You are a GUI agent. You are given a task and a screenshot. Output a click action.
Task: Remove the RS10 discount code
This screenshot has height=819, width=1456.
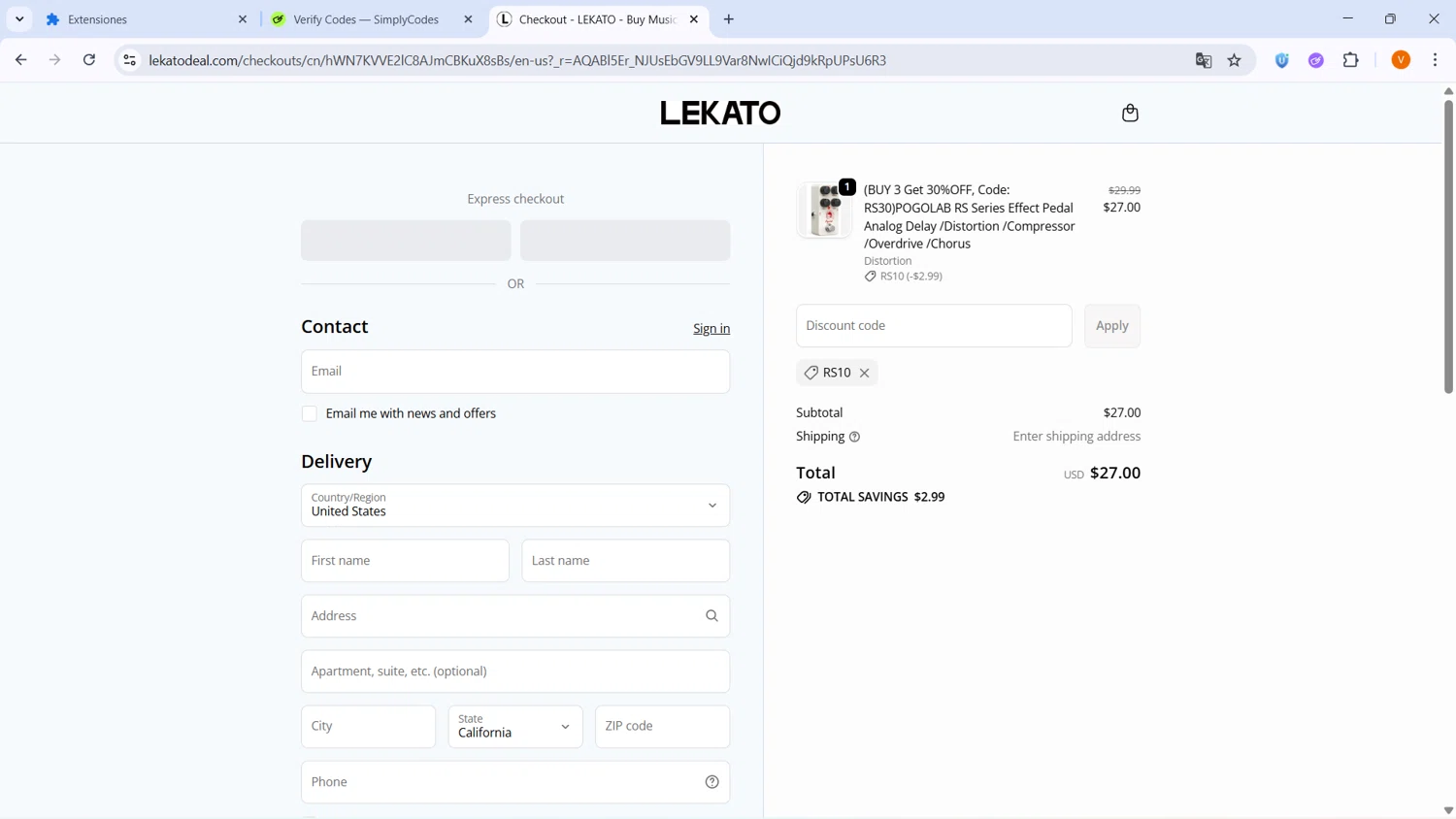tap(864, 373)
